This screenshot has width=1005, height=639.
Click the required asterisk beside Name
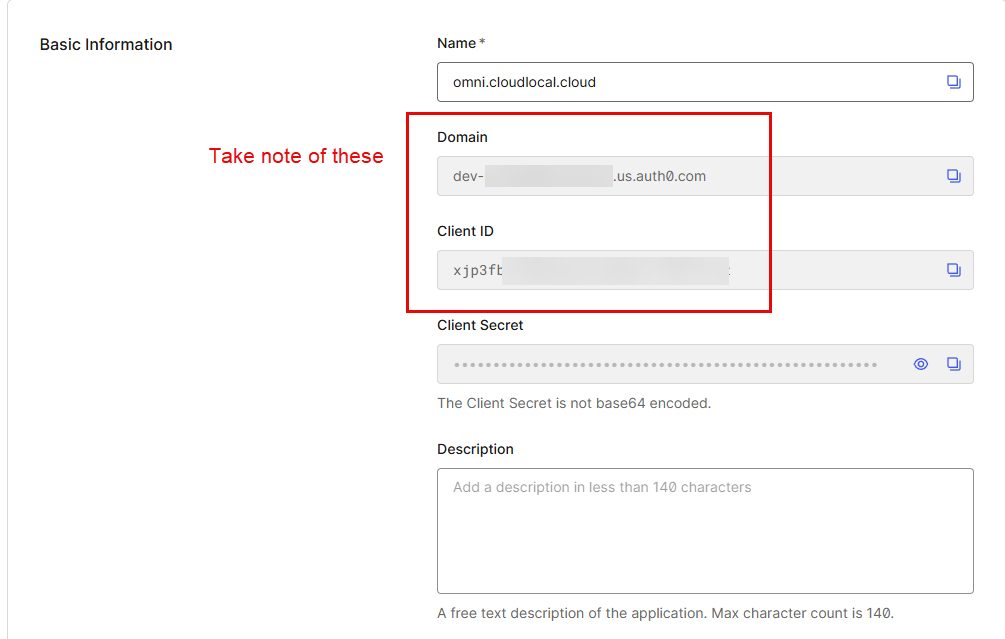pos(483,43)
